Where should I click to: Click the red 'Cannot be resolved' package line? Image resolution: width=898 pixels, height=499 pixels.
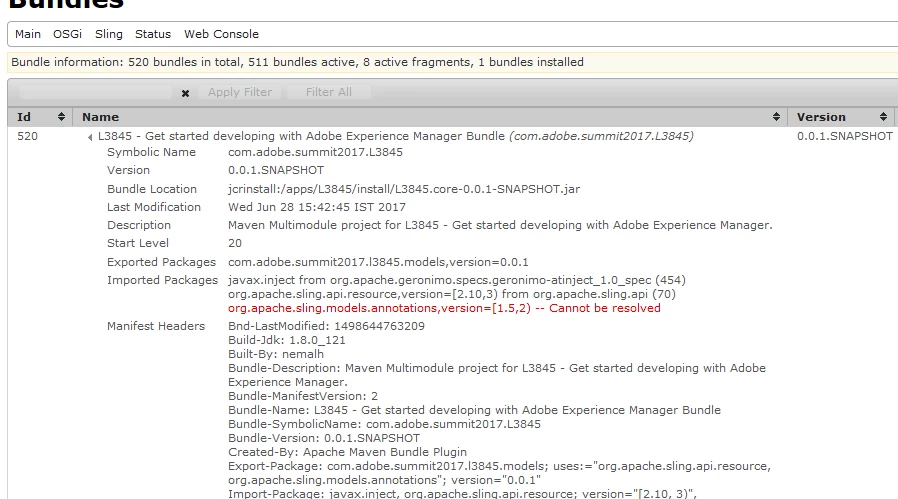(444, 308)
